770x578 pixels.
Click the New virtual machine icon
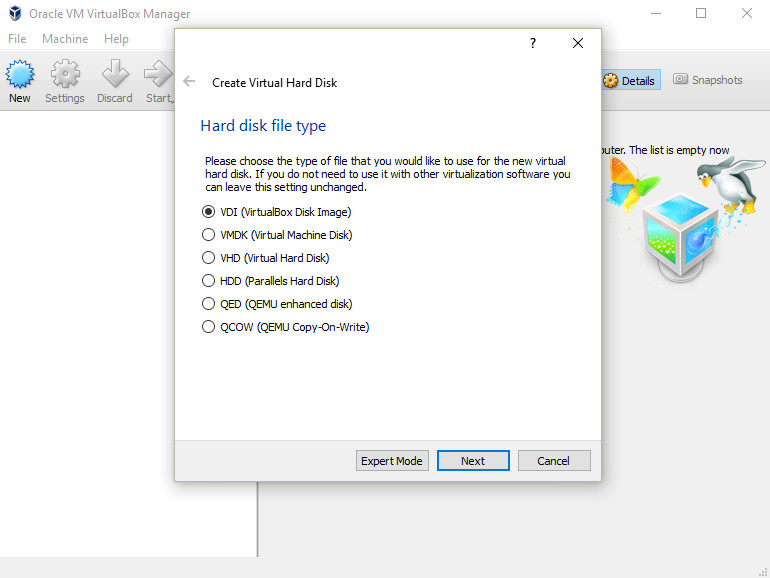point(20,76)
